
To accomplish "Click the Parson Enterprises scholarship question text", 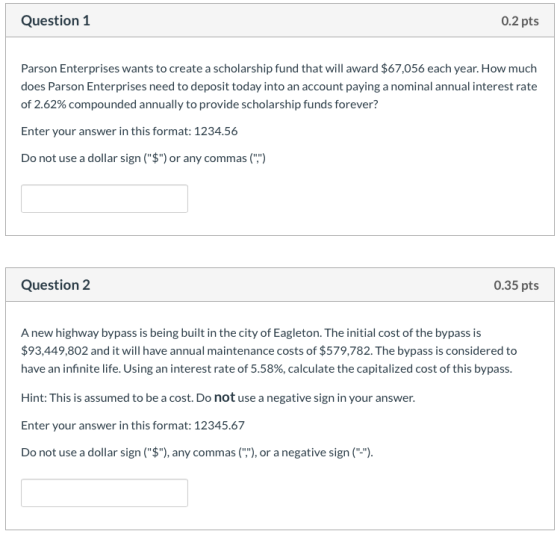I will pos(279,86).
